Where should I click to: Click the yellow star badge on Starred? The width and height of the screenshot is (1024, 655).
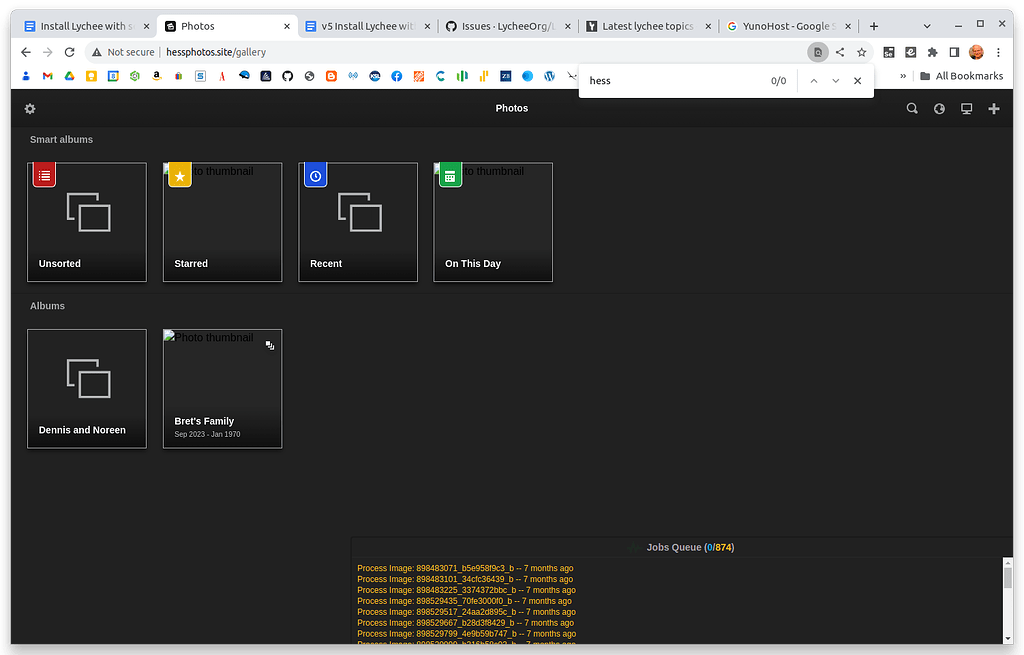180,175
